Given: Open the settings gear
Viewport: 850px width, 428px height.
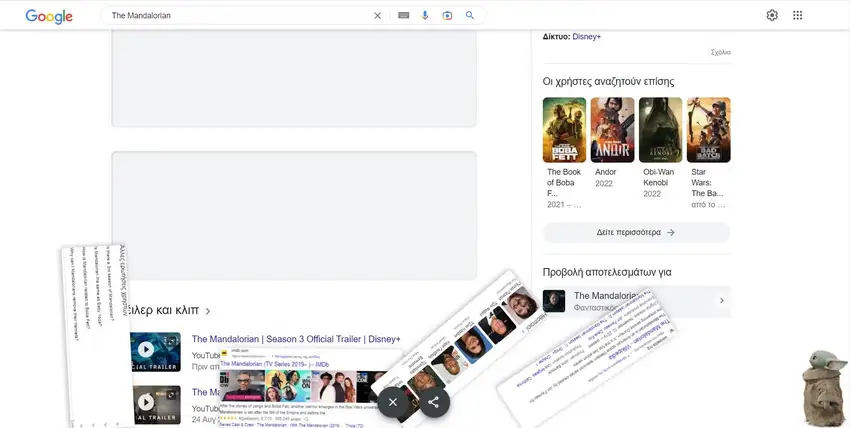Looking at the screenshot, I should pos(772,16).
